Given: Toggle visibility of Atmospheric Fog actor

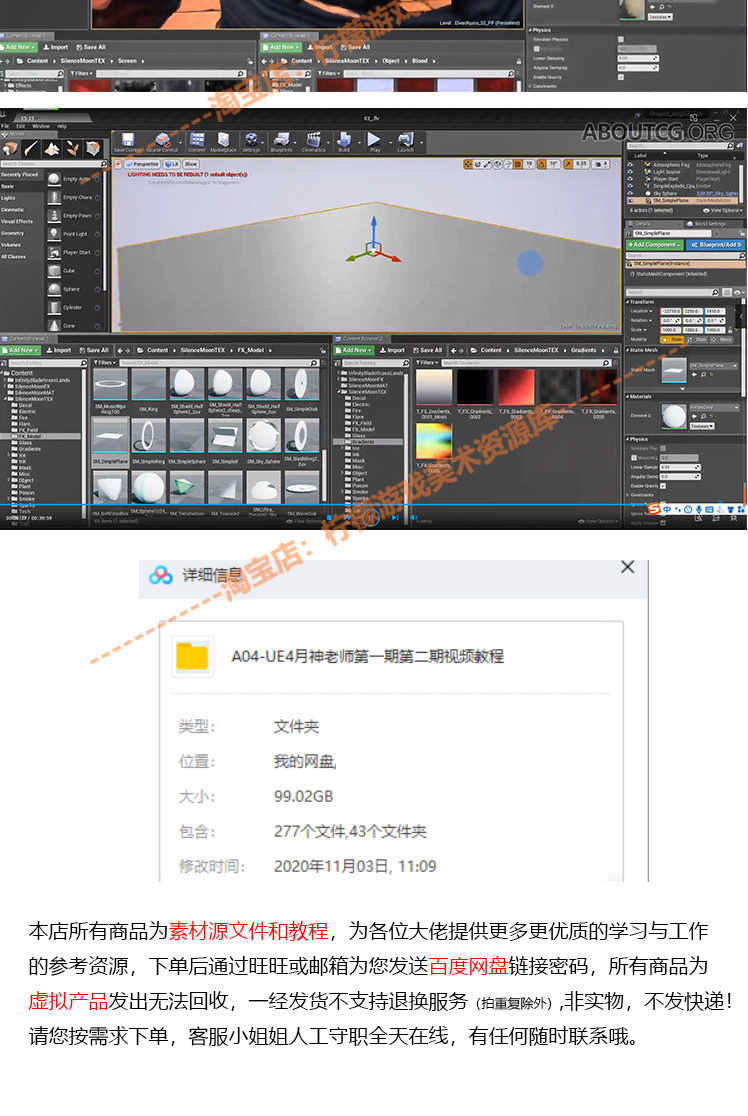Looking at the screenshot, I should (x=630, y=165).
